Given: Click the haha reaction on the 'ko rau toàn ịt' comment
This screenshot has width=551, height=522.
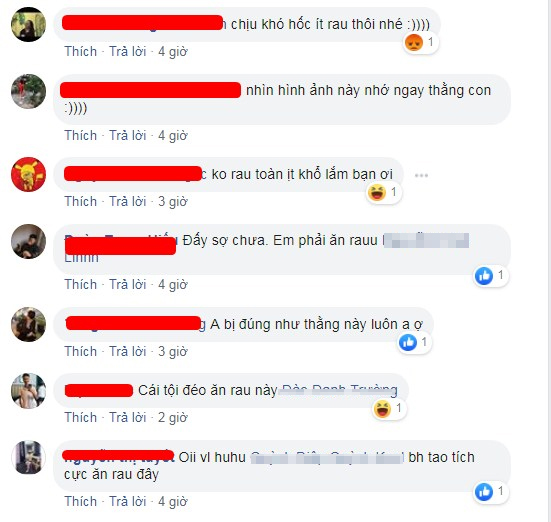Looking at the screenshot, I should (376, 192).
